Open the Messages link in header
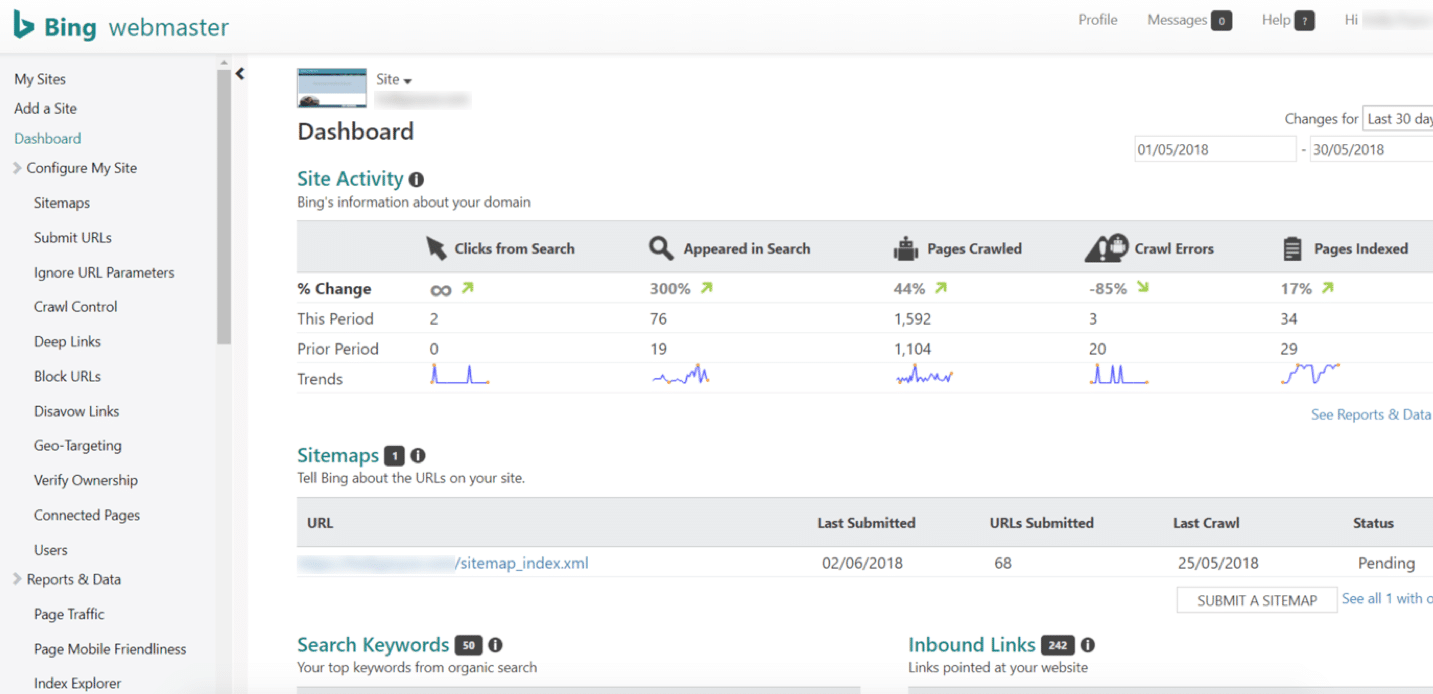 click(x=1177, y=20)
